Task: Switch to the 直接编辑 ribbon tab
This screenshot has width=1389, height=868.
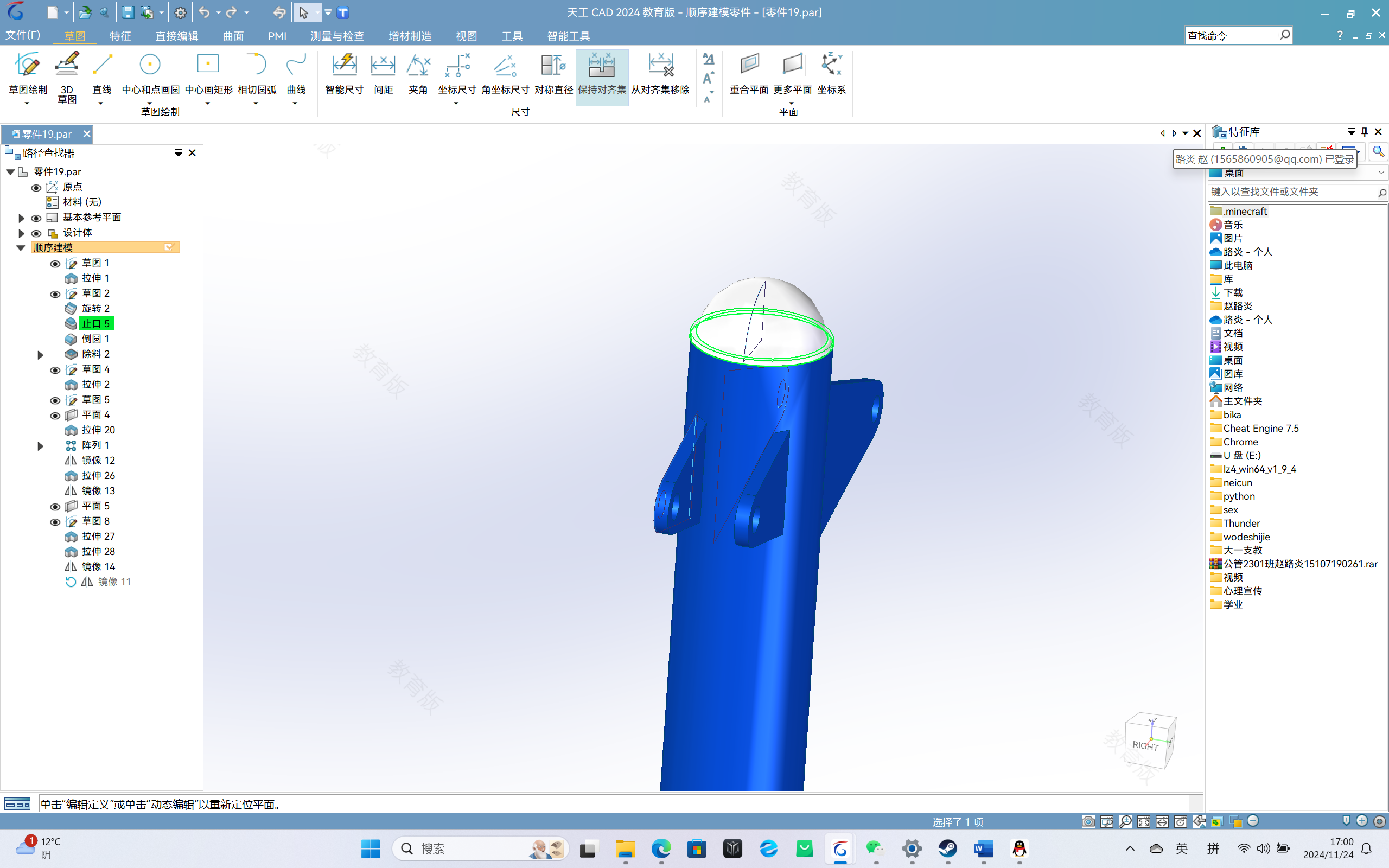Action: coord(177,36)
